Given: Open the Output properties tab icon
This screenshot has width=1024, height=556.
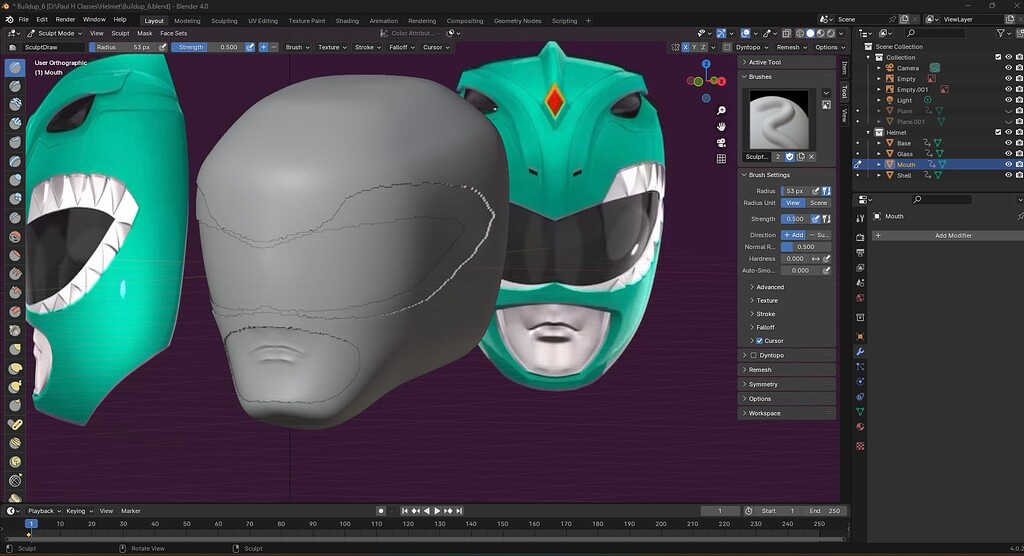Looking at the screenshot, I should [x=860, y=252].
